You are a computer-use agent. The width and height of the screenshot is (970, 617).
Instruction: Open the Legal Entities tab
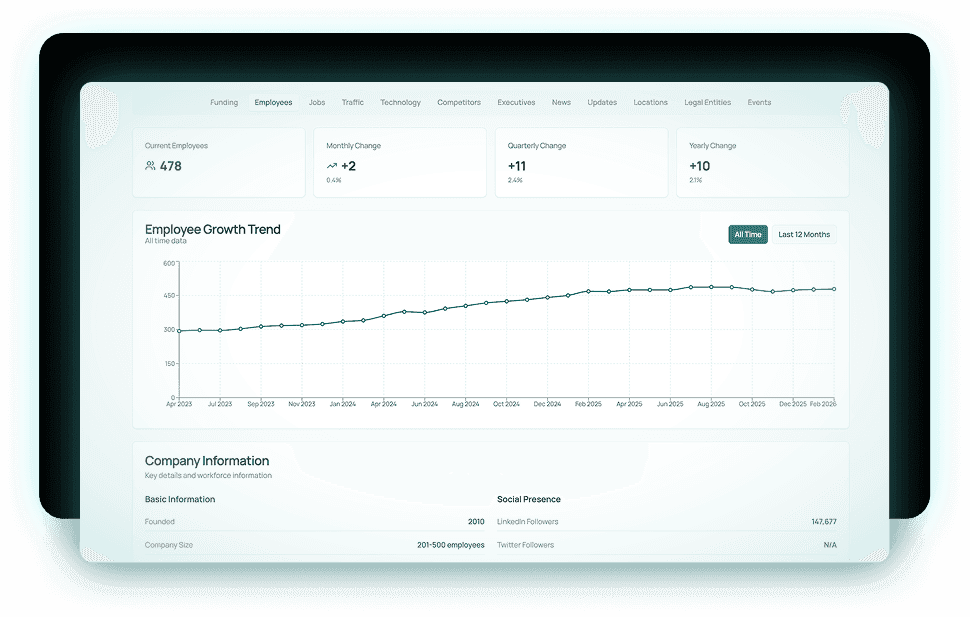(707, 102)
